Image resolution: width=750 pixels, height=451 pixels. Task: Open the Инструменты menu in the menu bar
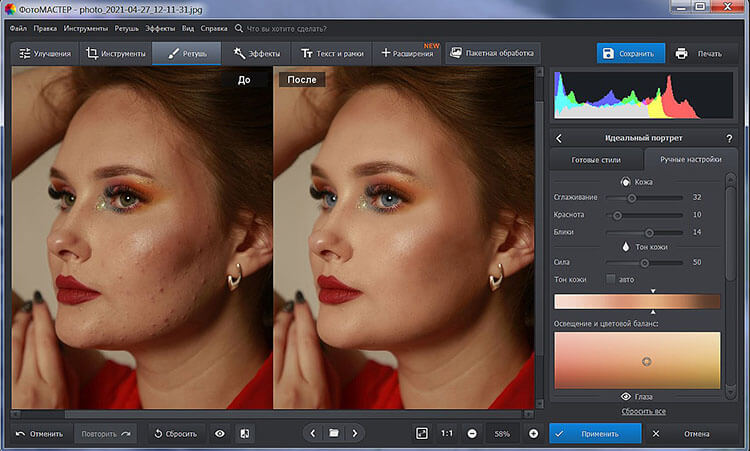(x=86, y=28)
